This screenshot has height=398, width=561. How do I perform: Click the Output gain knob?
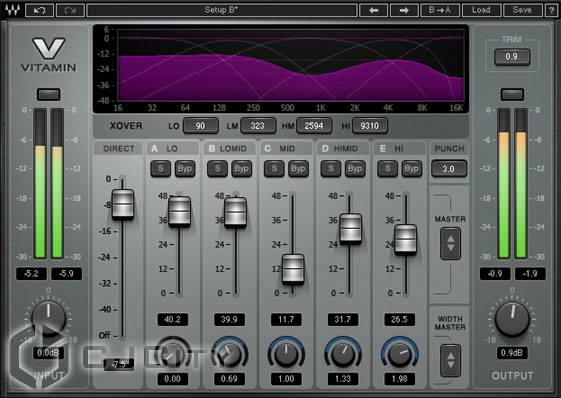point(512,319)
